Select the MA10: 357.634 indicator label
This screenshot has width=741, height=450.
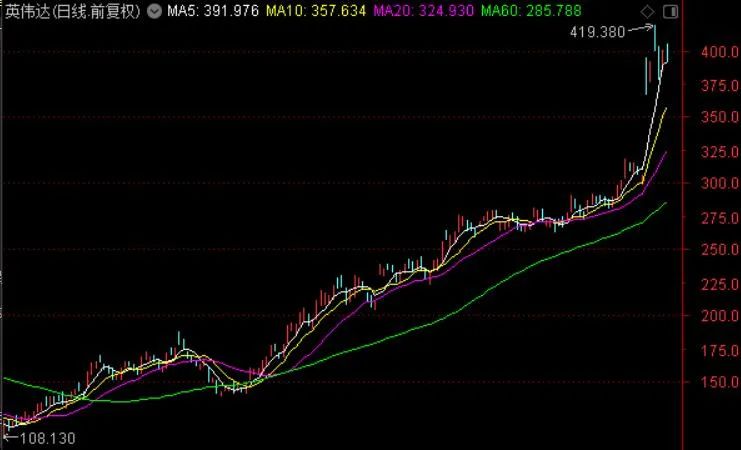click(316, 11)
